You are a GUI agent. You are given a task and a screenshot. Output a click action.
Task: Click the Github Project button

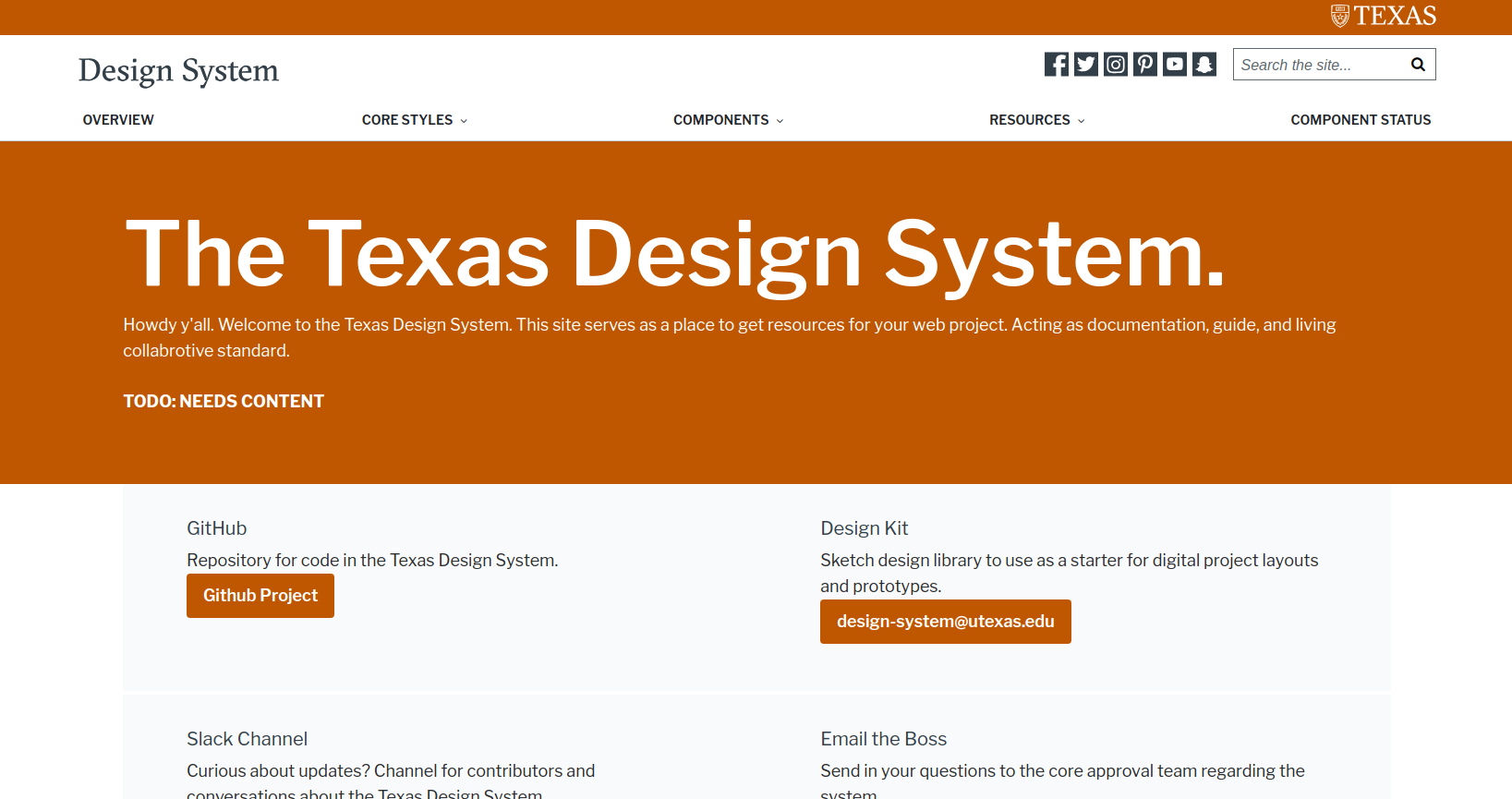point(260,596)
